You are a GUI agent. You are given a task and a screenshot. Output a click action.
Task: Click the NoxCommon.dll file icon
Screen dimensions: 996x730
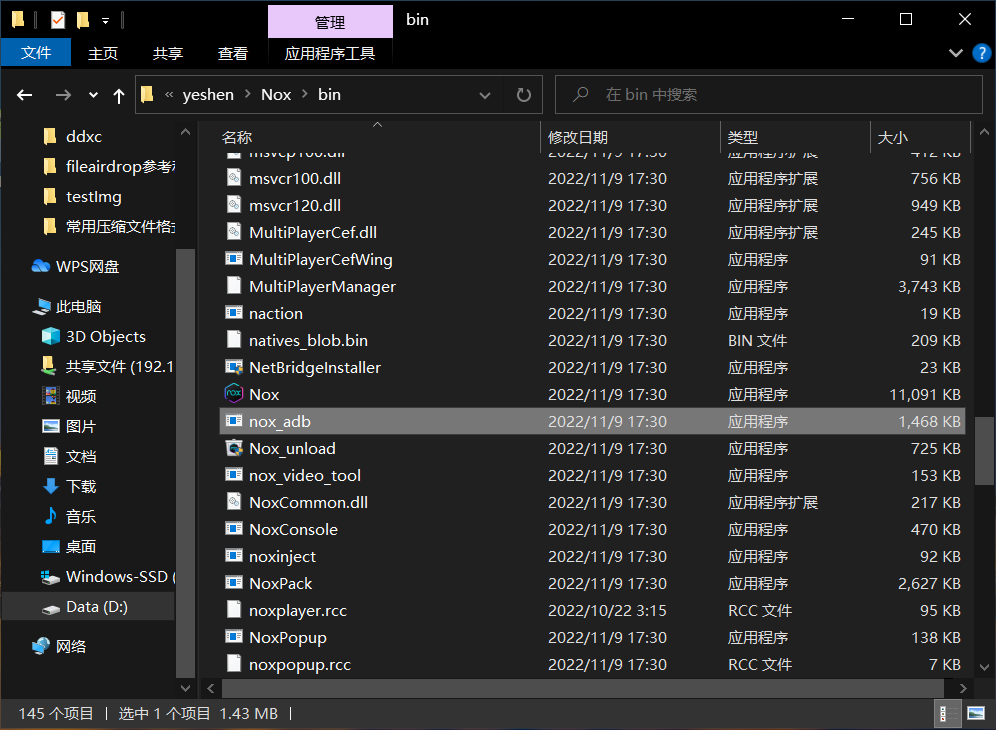(x=234, y=502)
